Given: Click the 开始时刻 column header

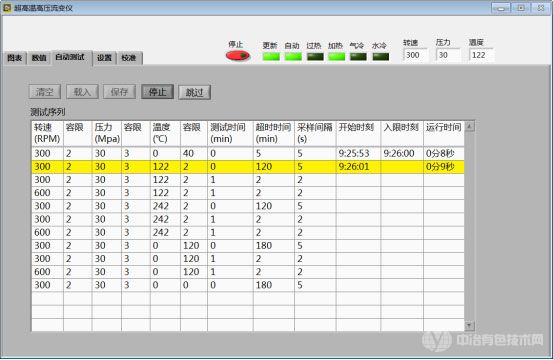Looking at the screenshot, I should click(359, 133).
